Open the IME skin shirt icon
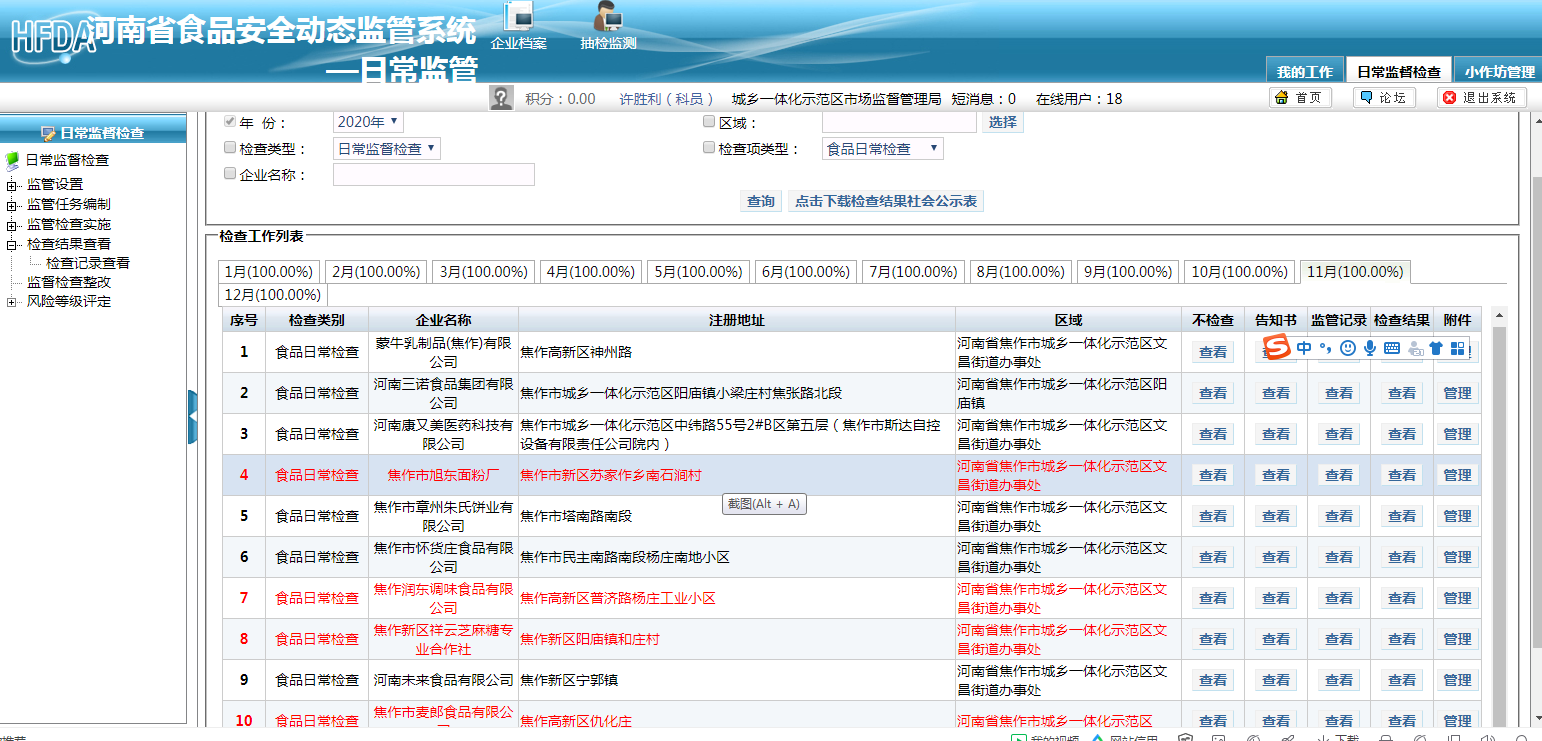This screenshot has height=741, width=1542. 1436,348
